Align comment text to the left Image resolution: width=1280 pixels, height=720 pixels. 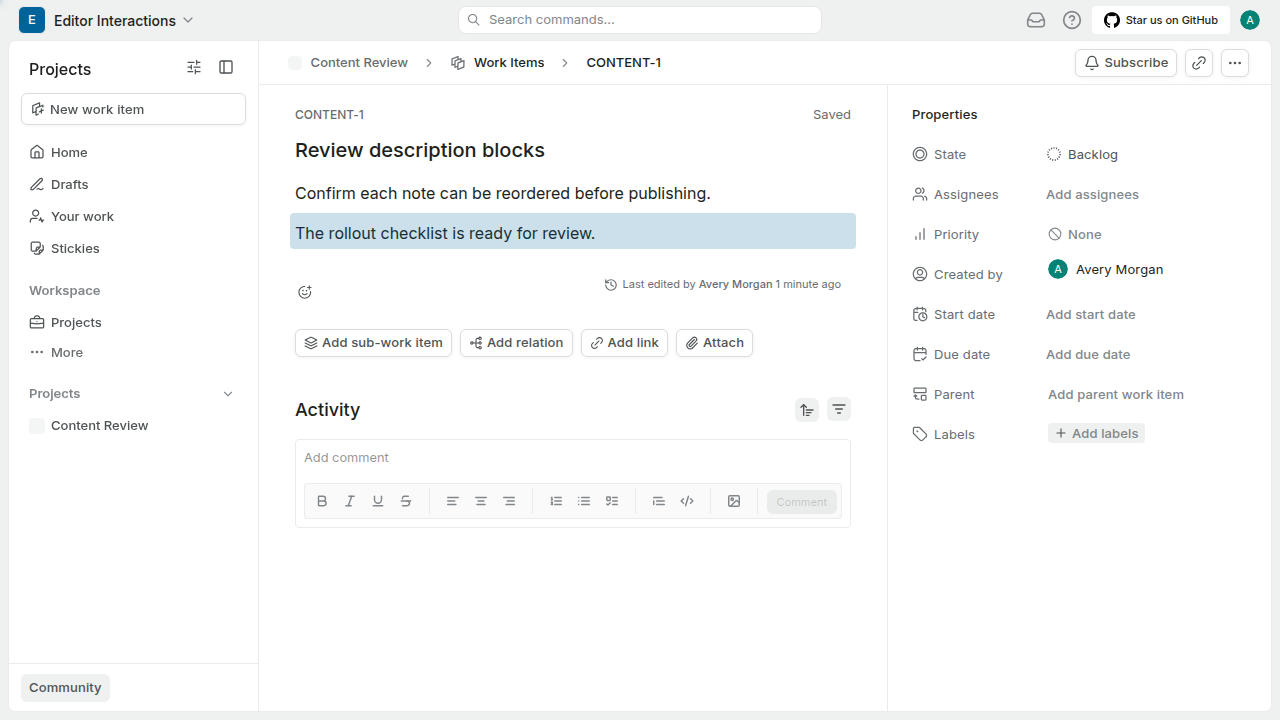453,501
